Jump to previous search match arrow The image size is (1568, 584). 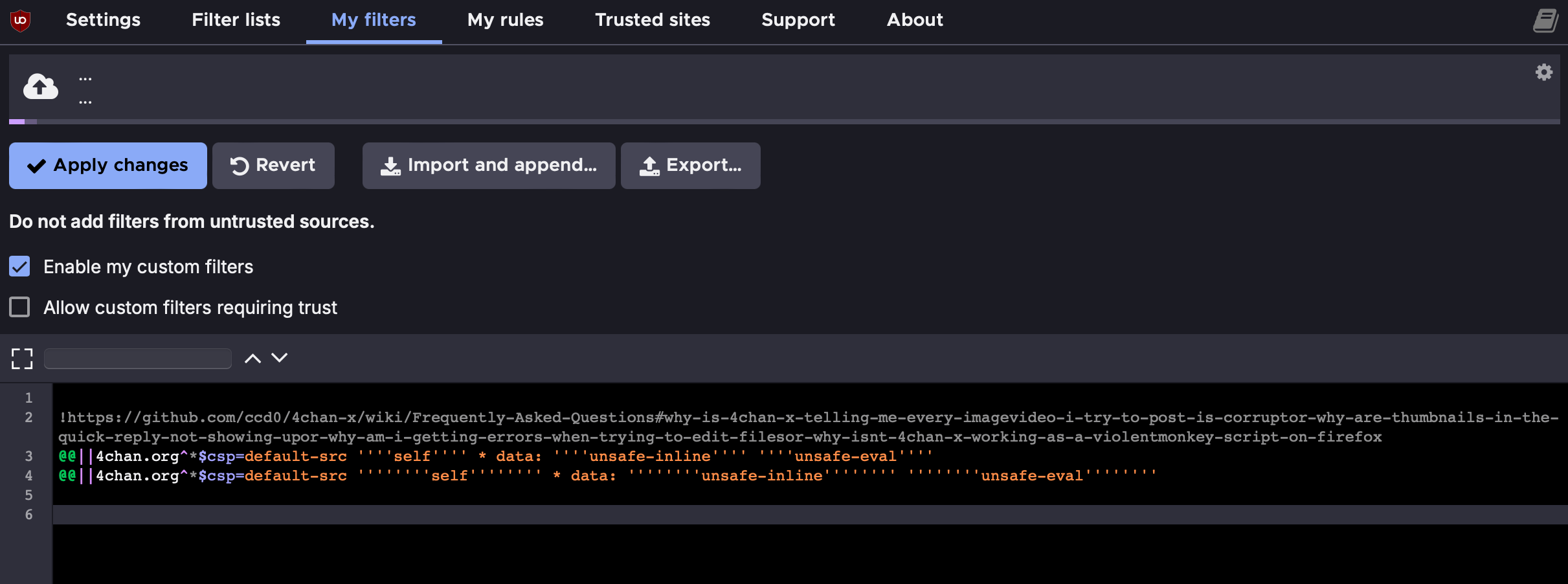click(252, 358)
